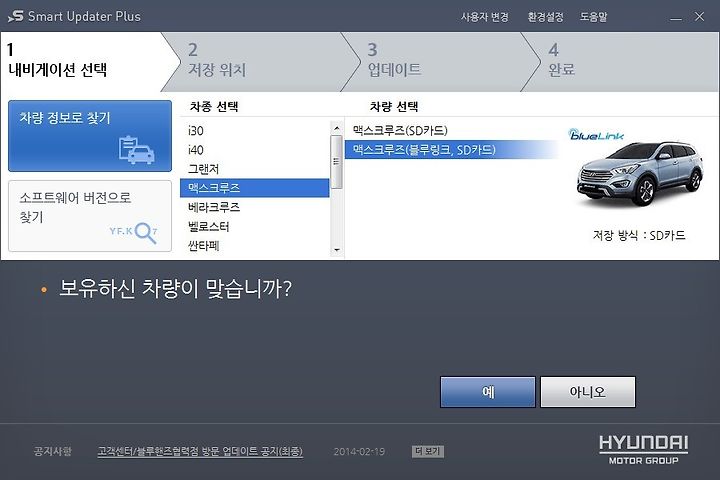Choose i30 in the model list
Viewport: 720px width, 480px height.
pos(255,130)
